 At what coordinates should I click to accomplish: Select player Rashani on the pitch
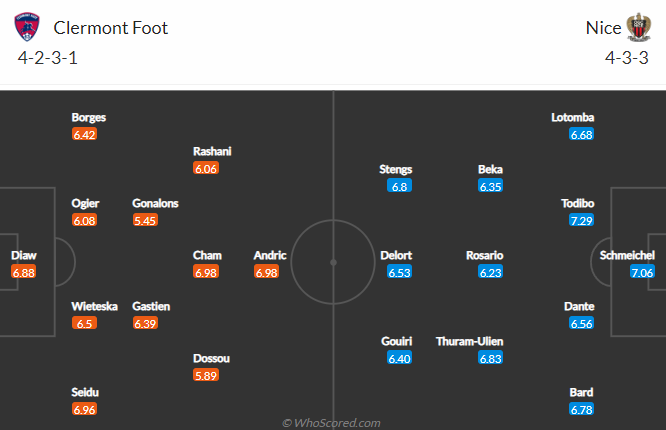tap(212, 151)
